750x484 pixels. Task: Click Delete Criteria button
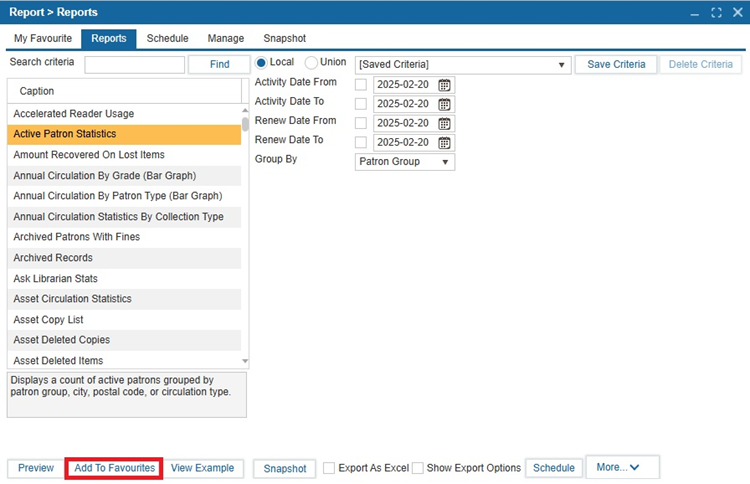tap(700, 64)
